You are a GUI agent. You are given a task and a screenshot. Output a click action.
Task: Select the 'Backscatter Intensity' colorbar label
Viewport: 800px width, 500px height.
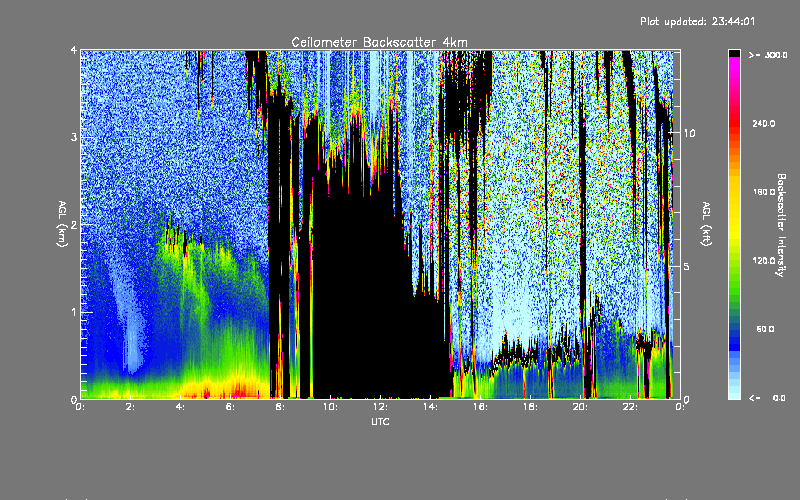[x=780, y=225]
